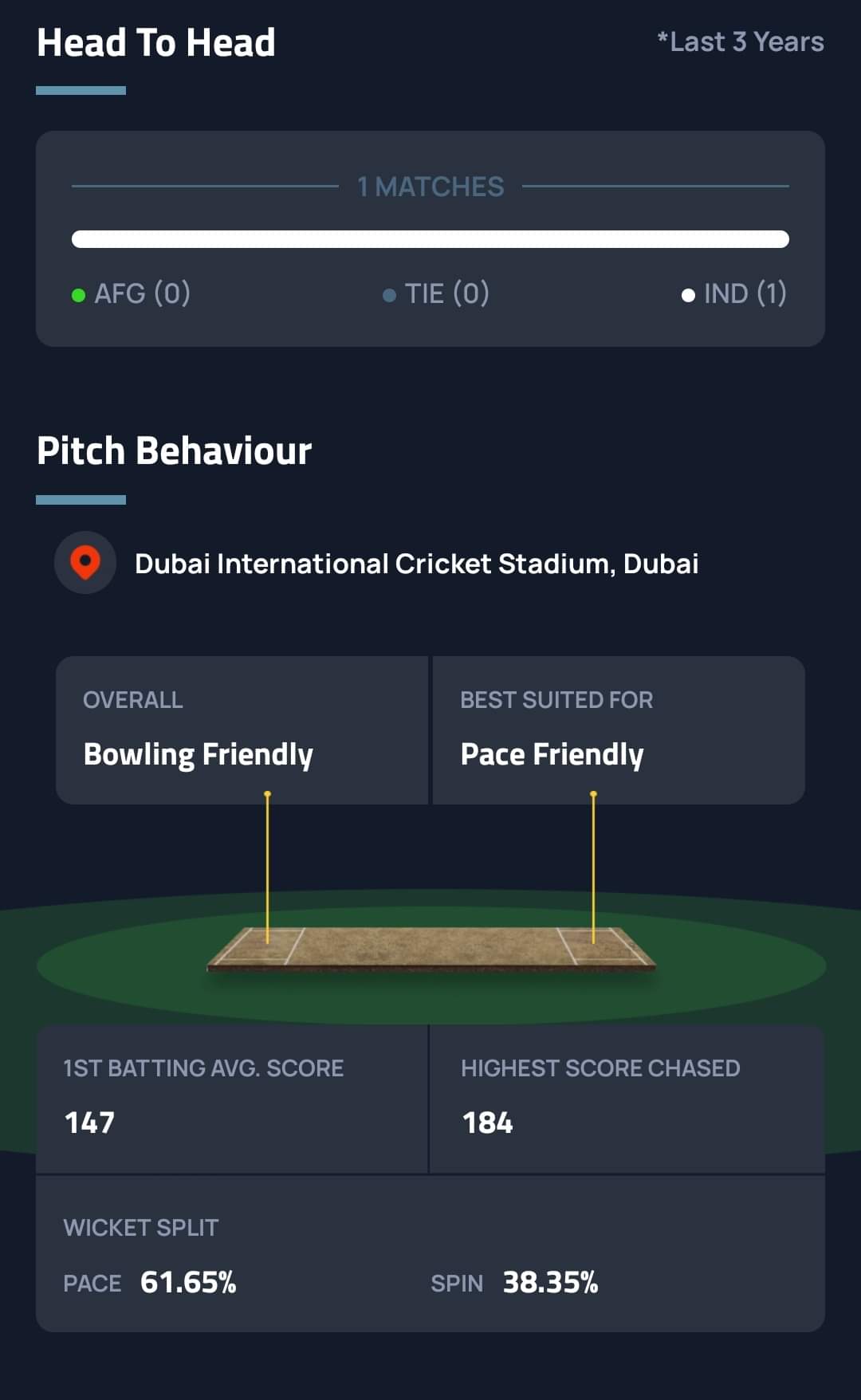The image size is (861, 1400).
Task: Click the white IND legend dot
Action: [x=688, y=295]
